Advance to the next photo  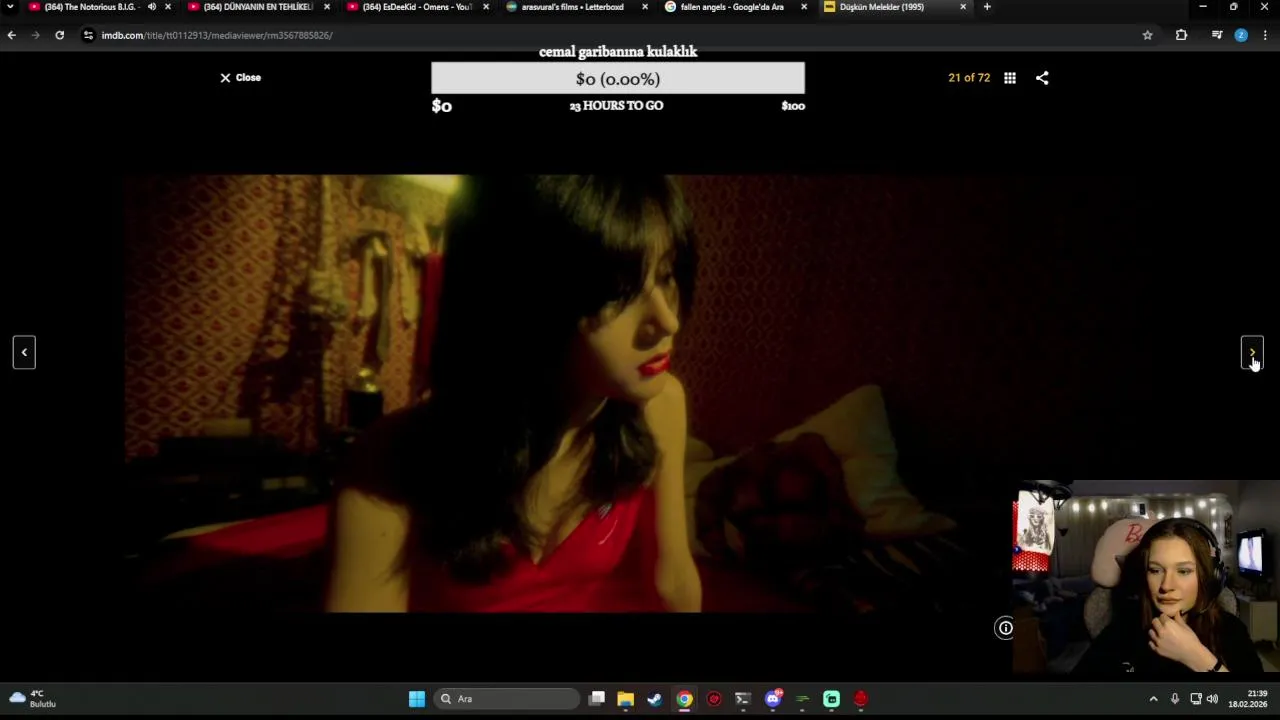click(x=1252, y=352)
